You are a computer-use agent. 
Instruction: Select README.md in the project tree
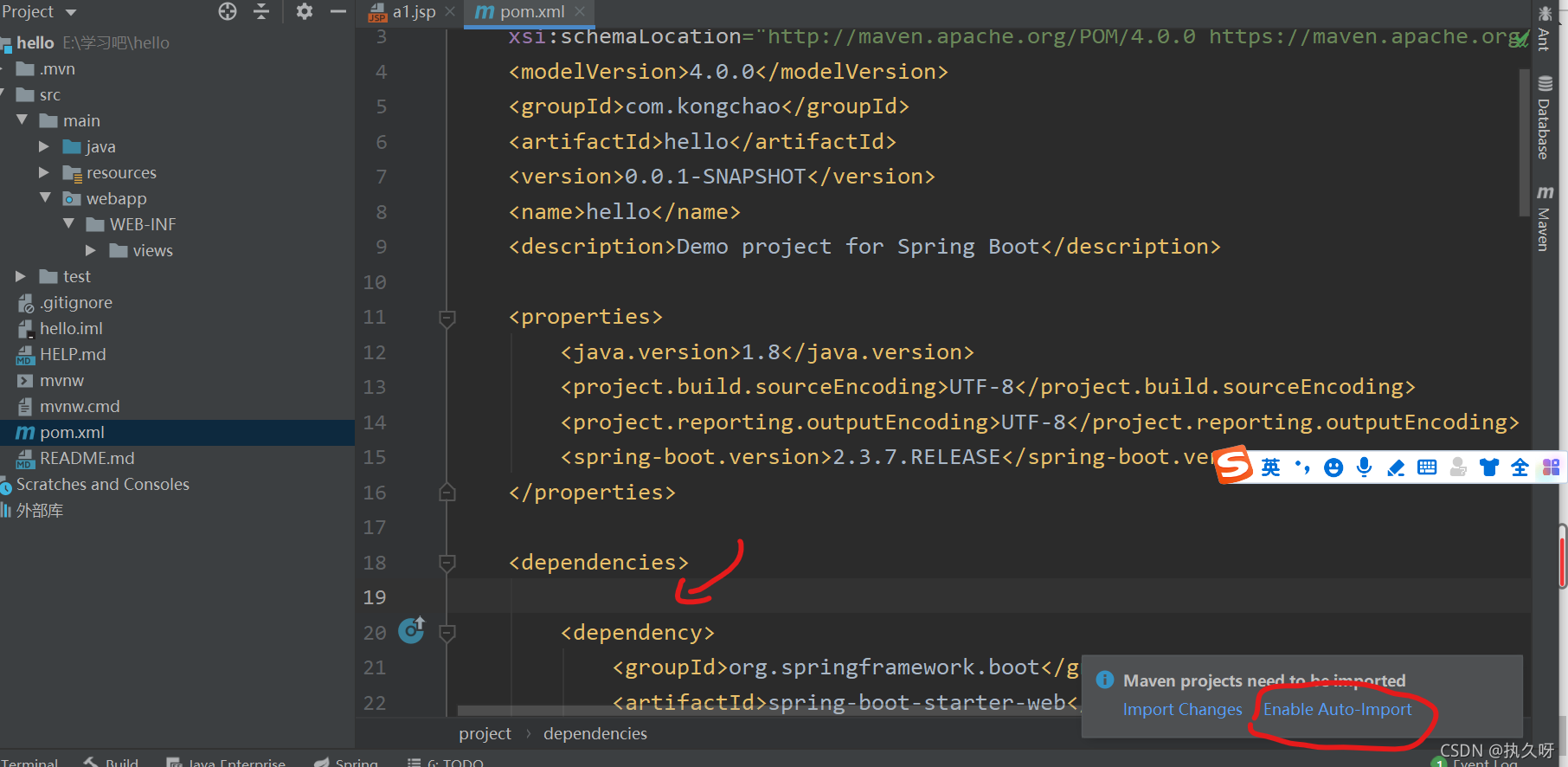pyautogui.click(x=87, y=458)
